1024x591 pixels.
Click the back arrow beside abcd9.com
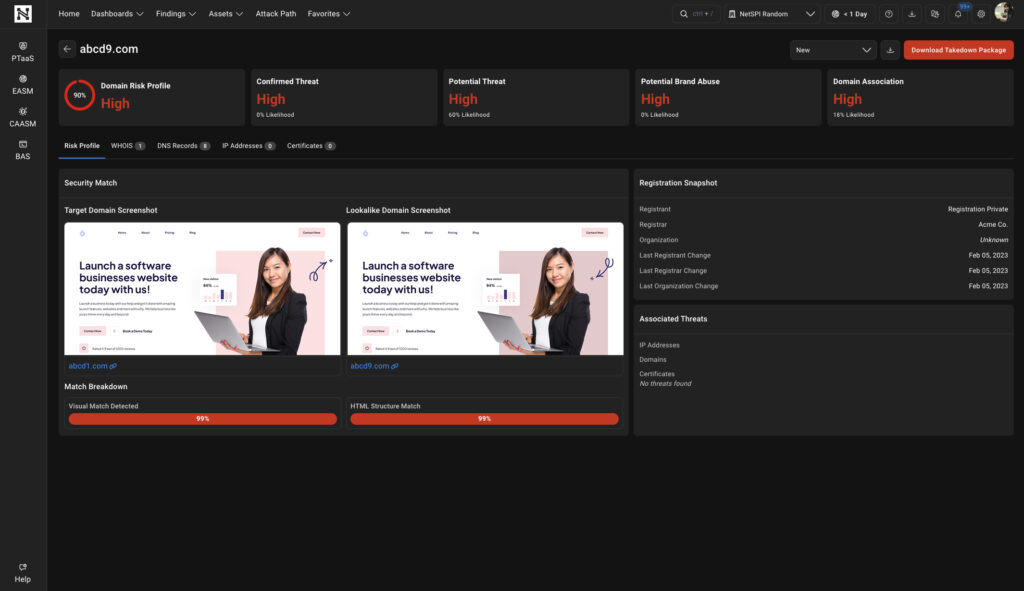(67, 49)
